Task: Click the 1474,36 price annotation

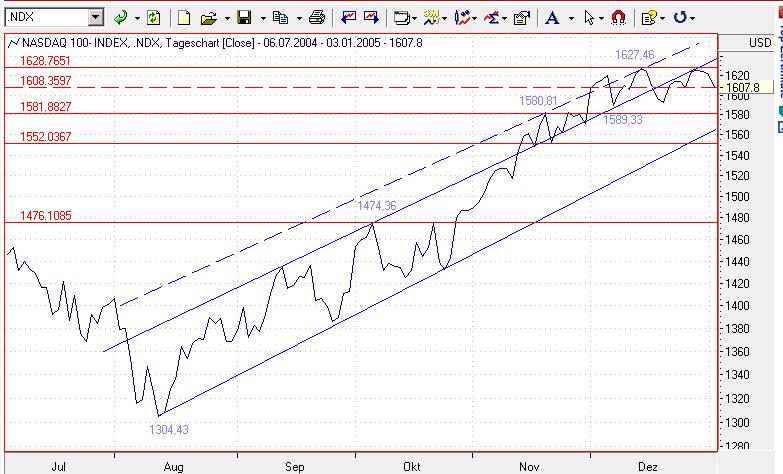Action: (377, 206)
